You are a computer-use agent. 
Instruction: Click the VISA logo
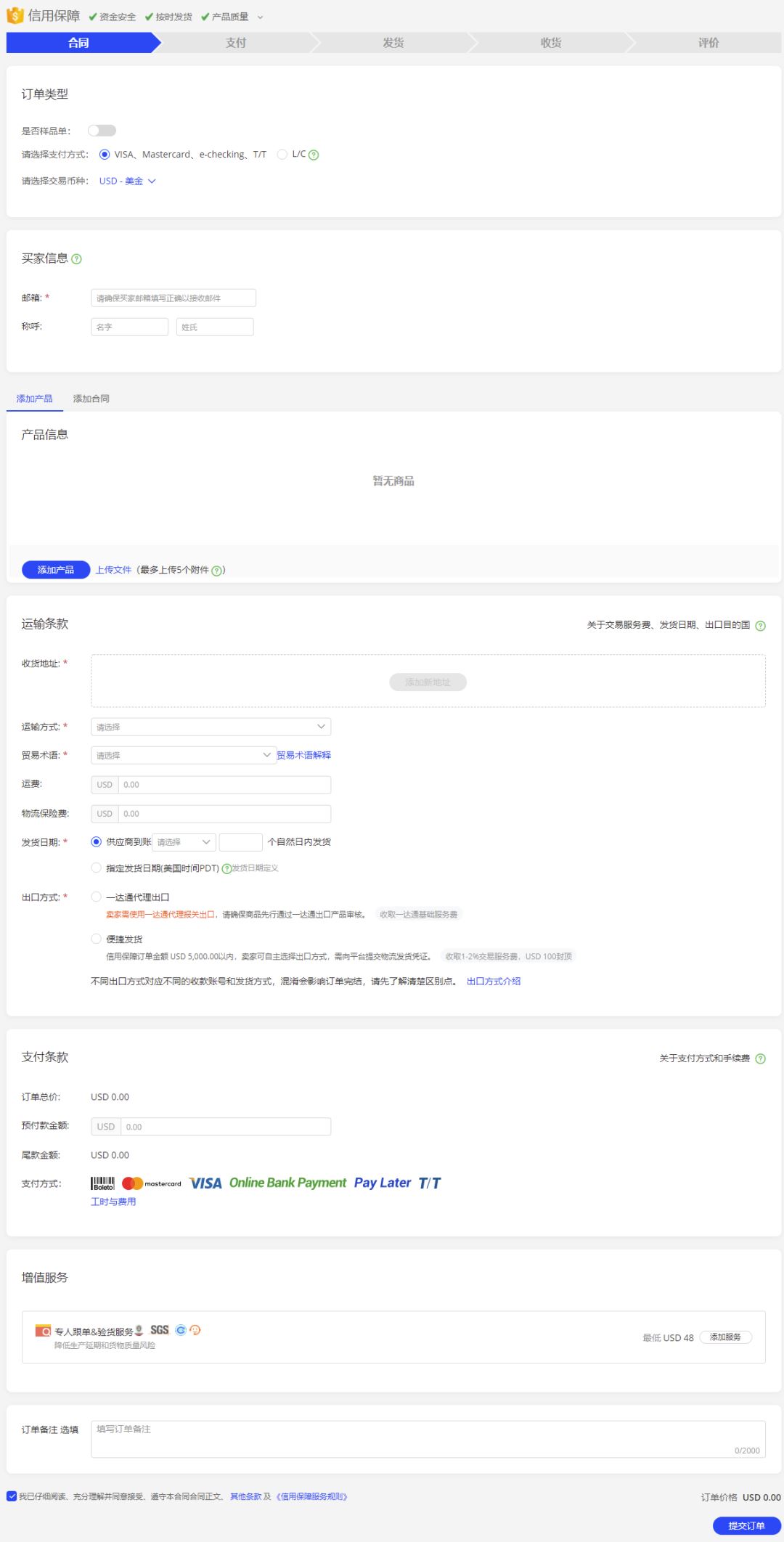[x=205, y=1183]
